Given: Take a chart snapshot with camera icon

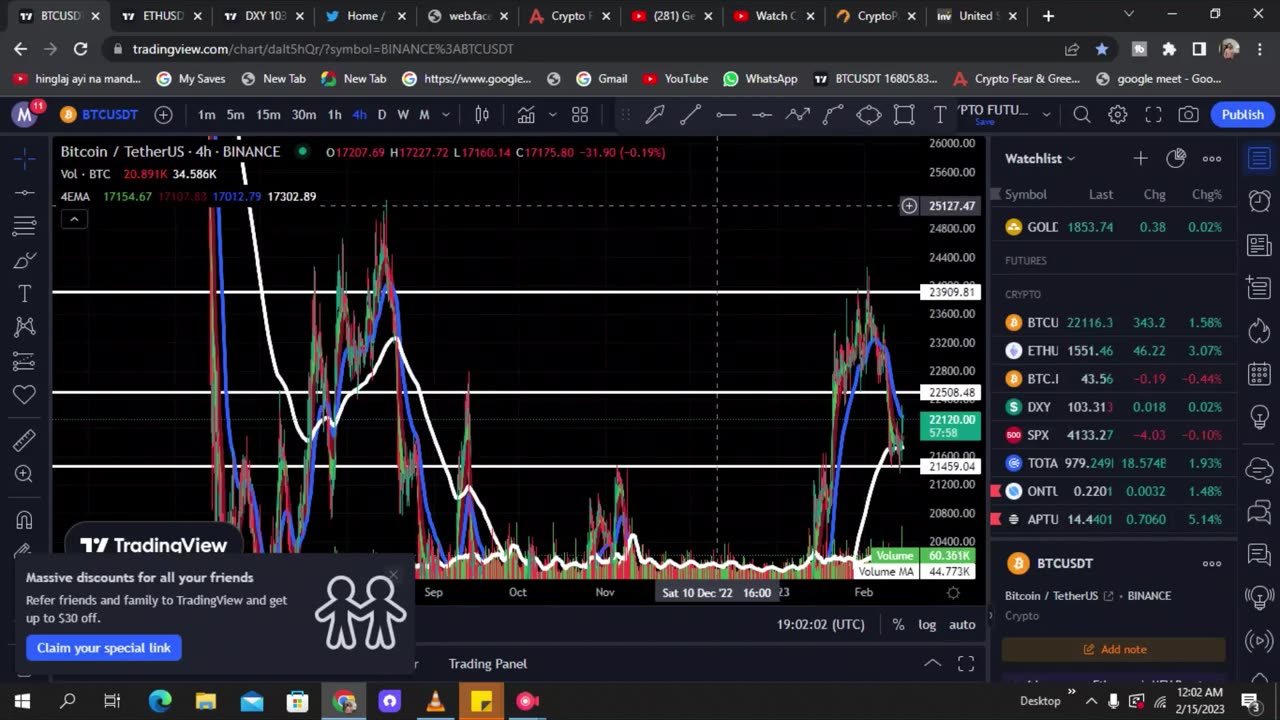Looking at the screenshot, I should click(x=1188, y=115).
